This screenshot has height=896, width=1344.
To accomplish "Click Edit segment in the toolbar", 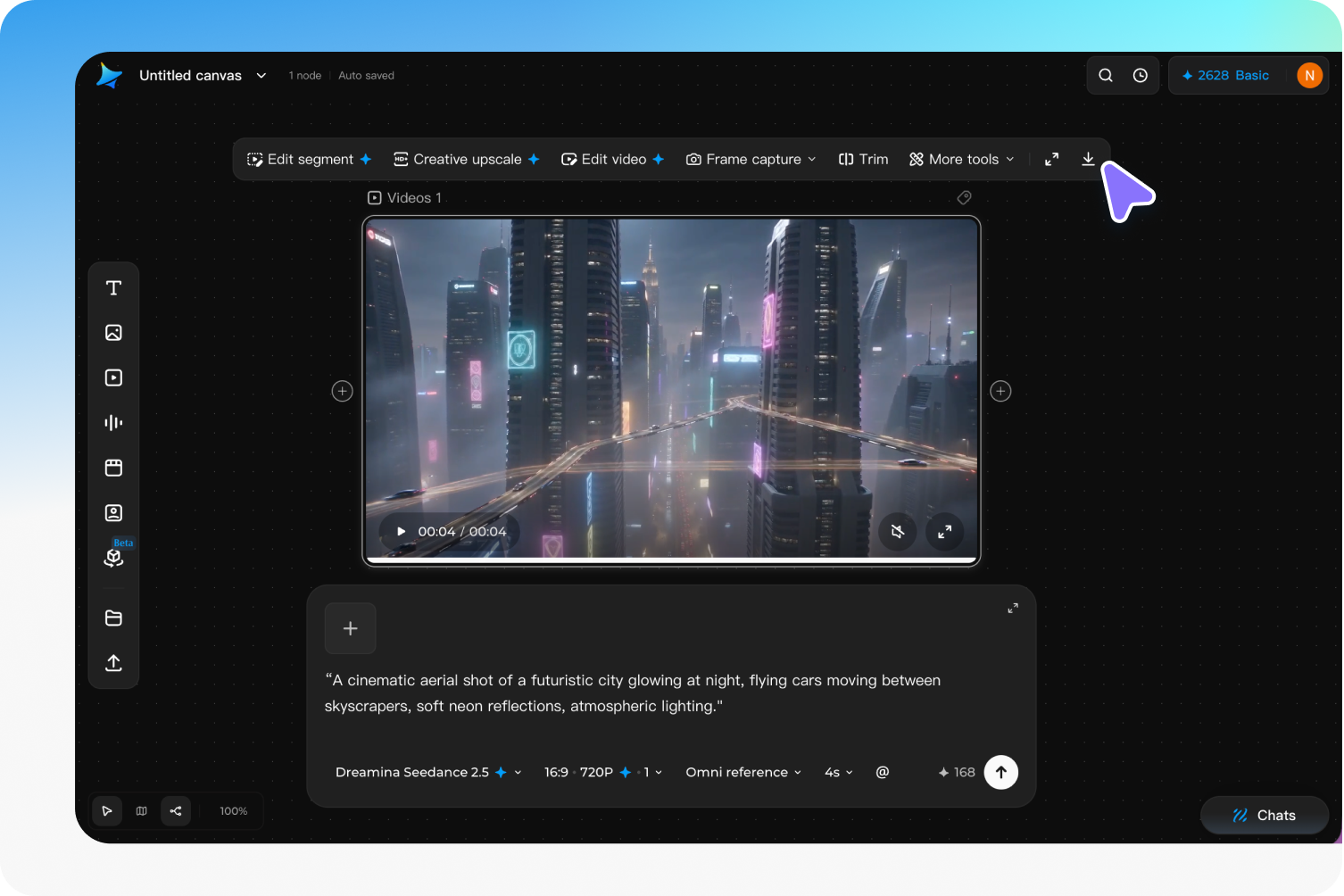I will tap(309, 159).
